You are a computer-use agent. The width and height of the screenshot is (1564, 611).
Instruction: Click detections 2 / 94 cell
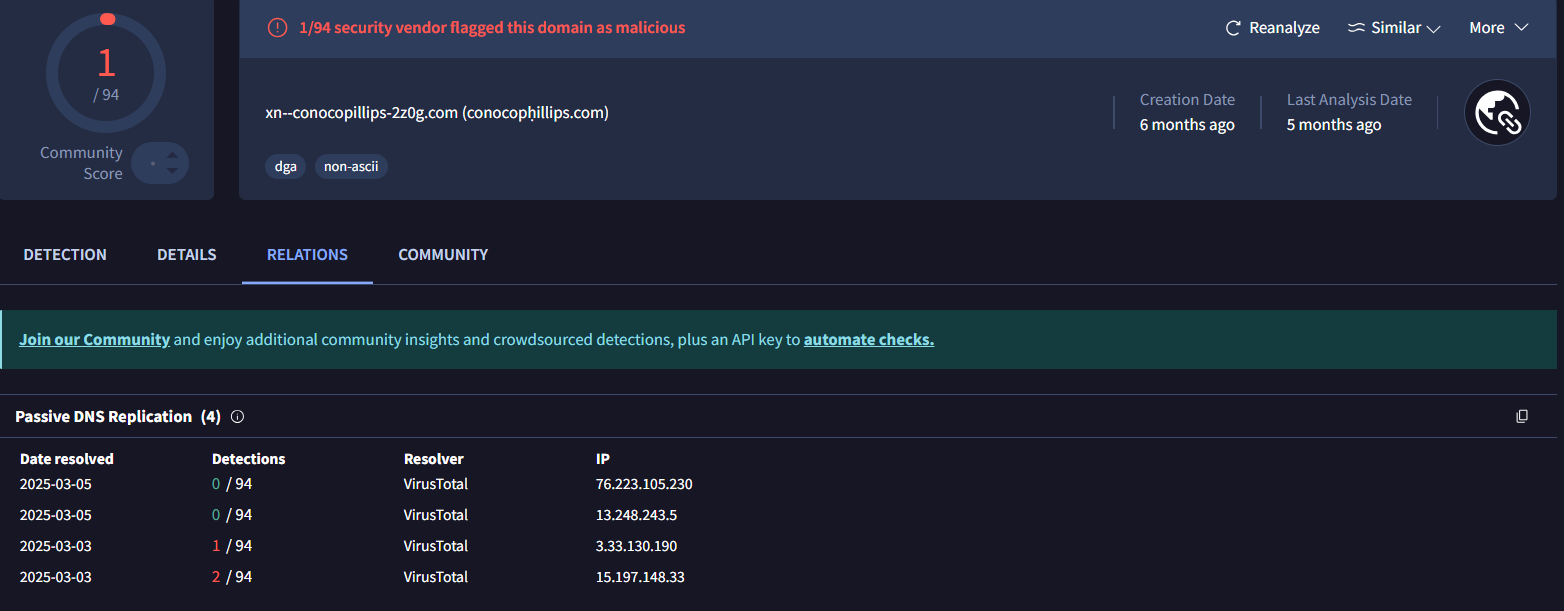pos(232,577)
